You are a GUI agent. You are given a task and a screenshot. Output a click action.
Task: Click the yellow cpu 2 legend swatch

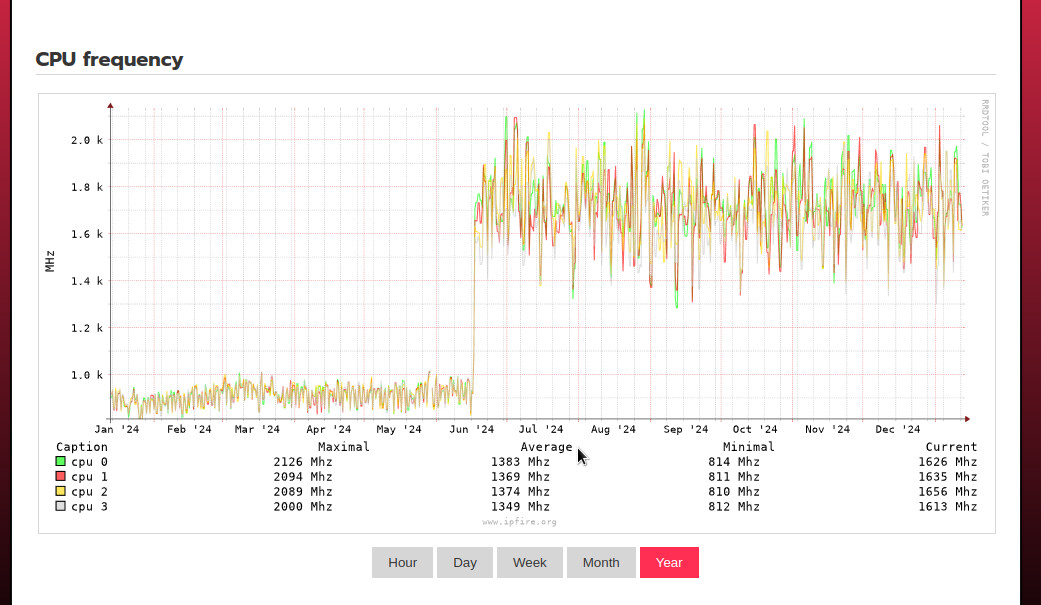[61, 492]
